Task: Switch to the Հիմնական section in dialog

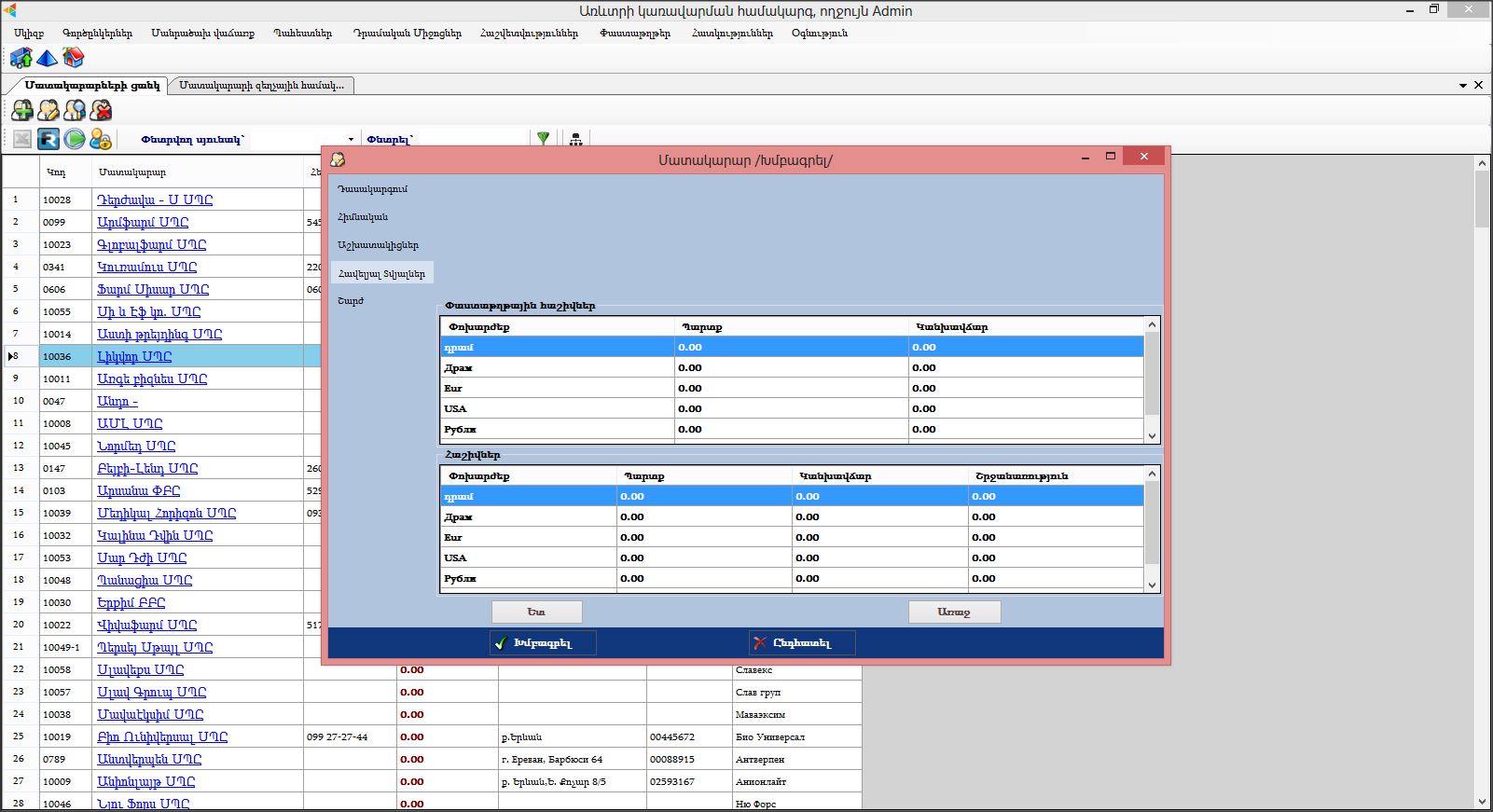Action: (x=363, y=217)
